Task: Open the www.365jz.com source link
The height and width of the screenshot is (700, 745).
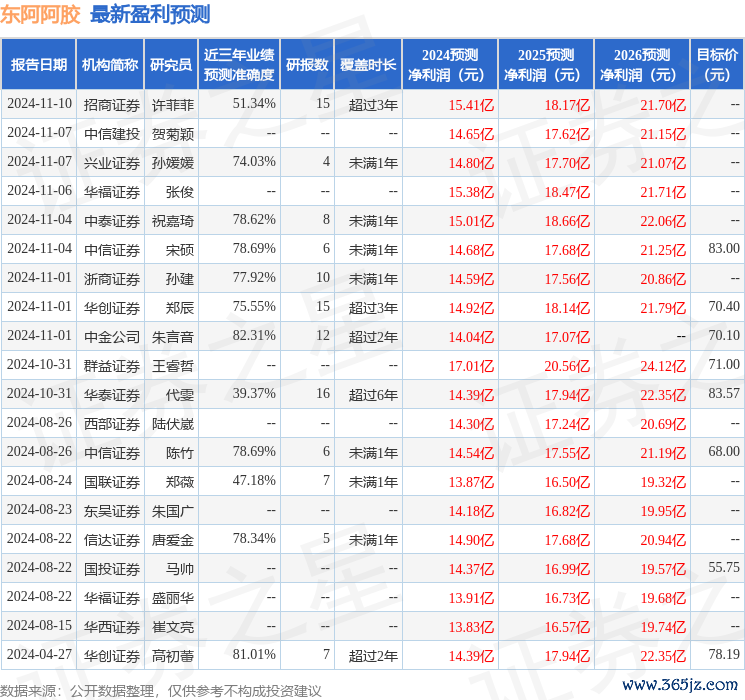Action: (x=680, y=685)
